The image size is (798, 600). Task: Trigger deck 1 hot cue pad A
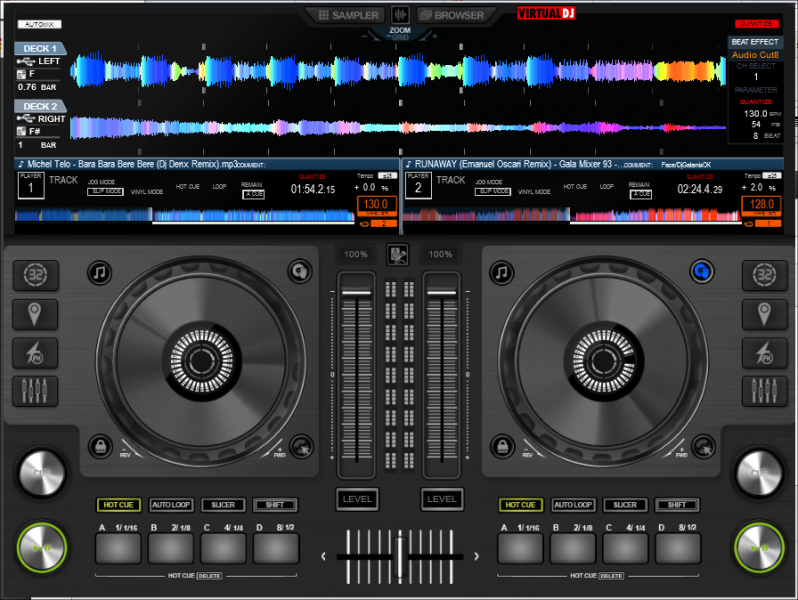pyautogui.click(x=118, y=548)
